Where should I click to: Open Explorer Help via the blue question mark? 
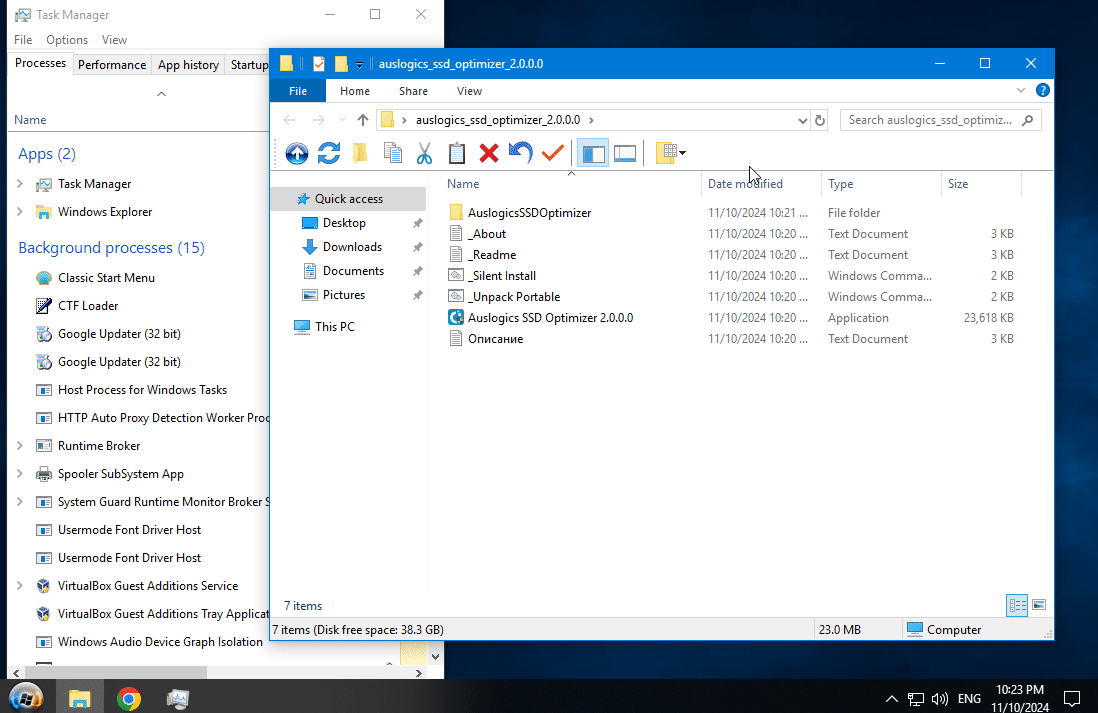click(1043, 90)
